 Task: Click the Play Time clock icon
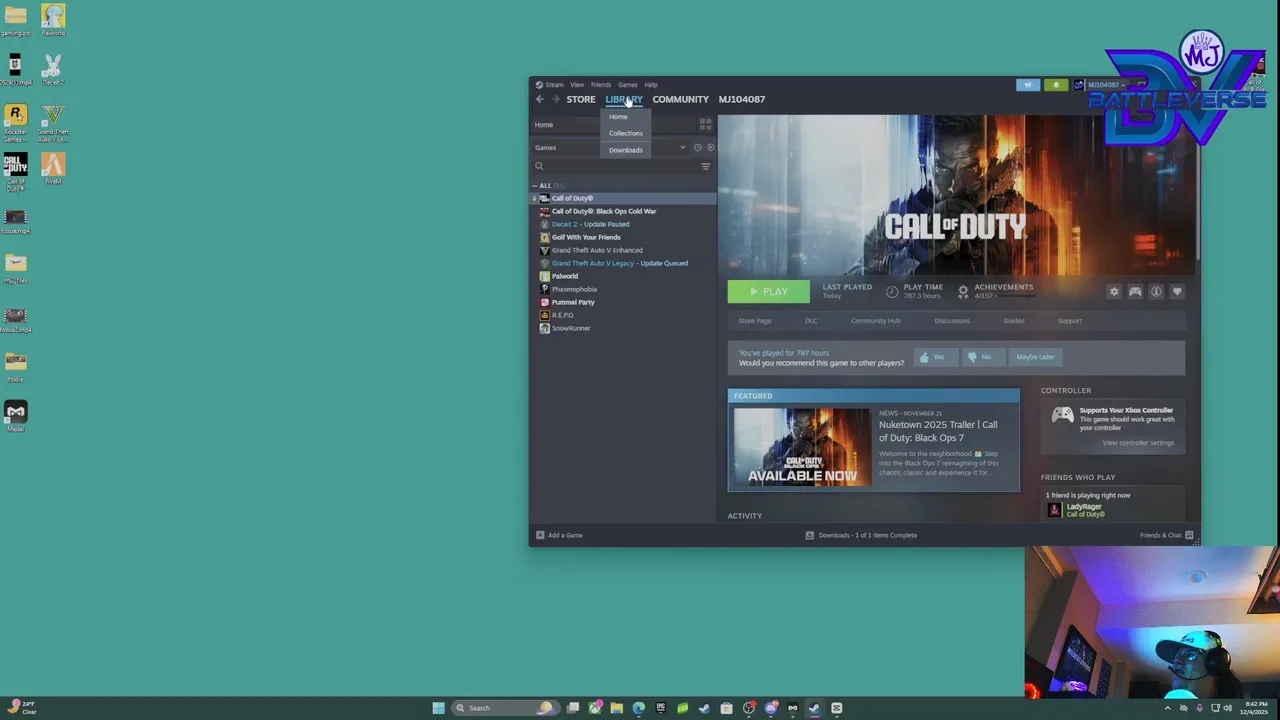[x=892, y=291]
